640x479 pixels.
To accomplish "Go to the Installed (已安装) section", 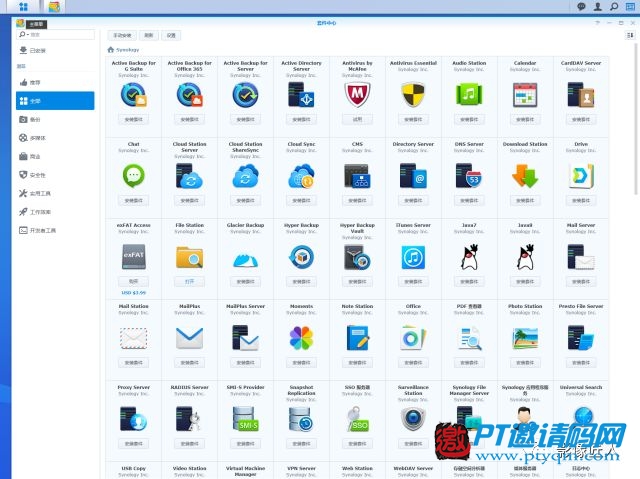I will pos(55,50).
